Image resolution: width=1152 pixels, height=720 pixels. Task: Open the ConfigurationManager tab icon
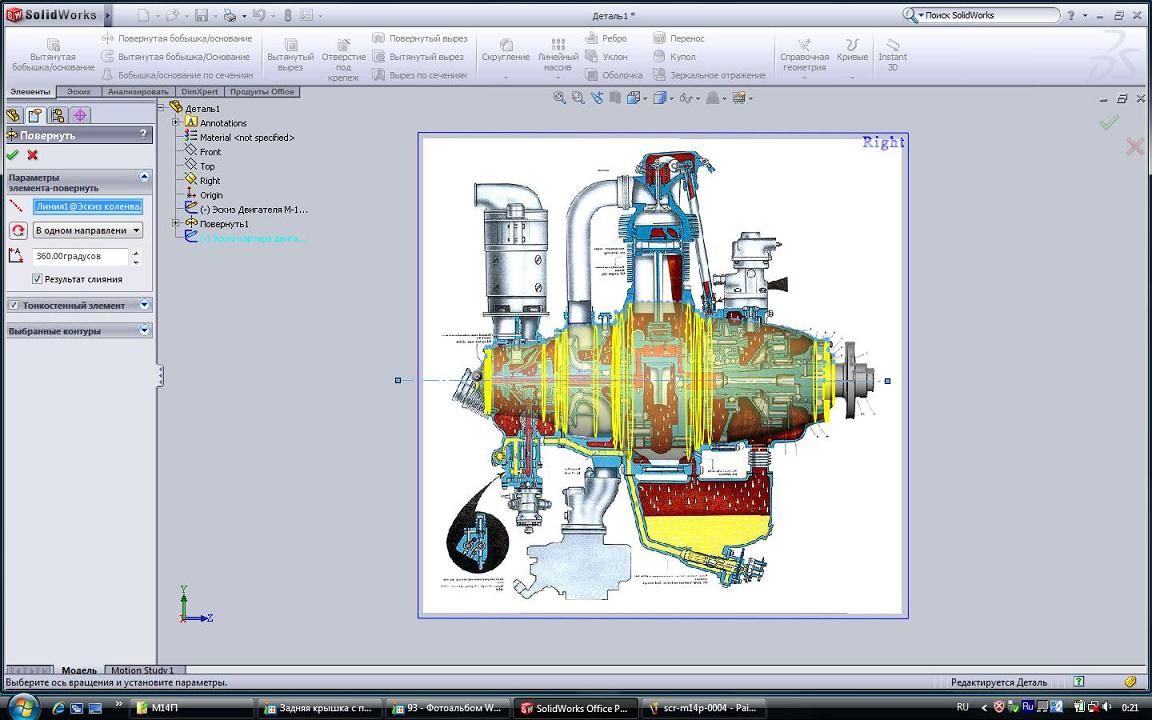click(57, 116)
